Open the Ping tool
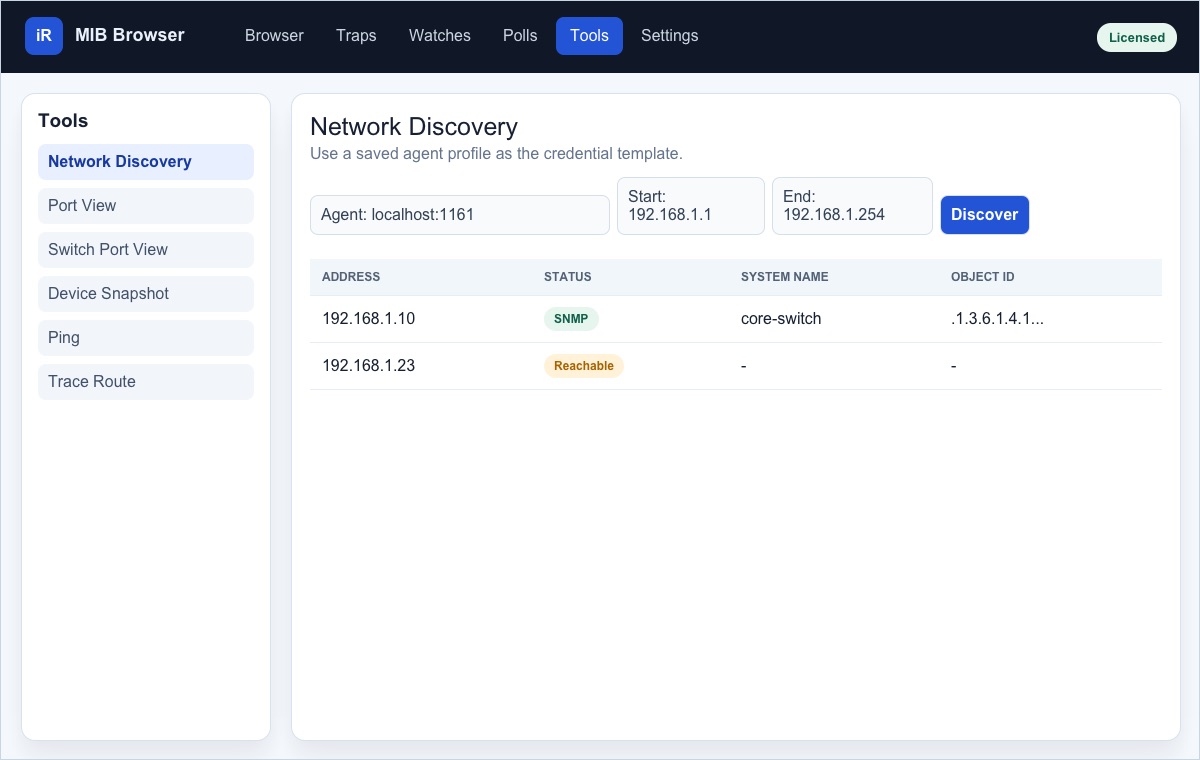The image size is (1200, 760). tap(146, 338)
